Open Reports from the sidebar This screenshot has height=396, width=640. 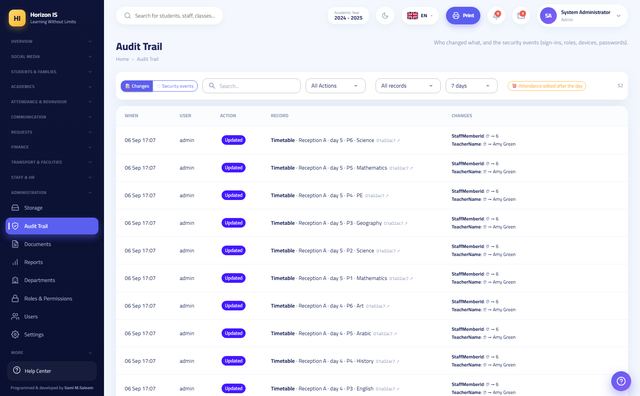pos(52,262)
